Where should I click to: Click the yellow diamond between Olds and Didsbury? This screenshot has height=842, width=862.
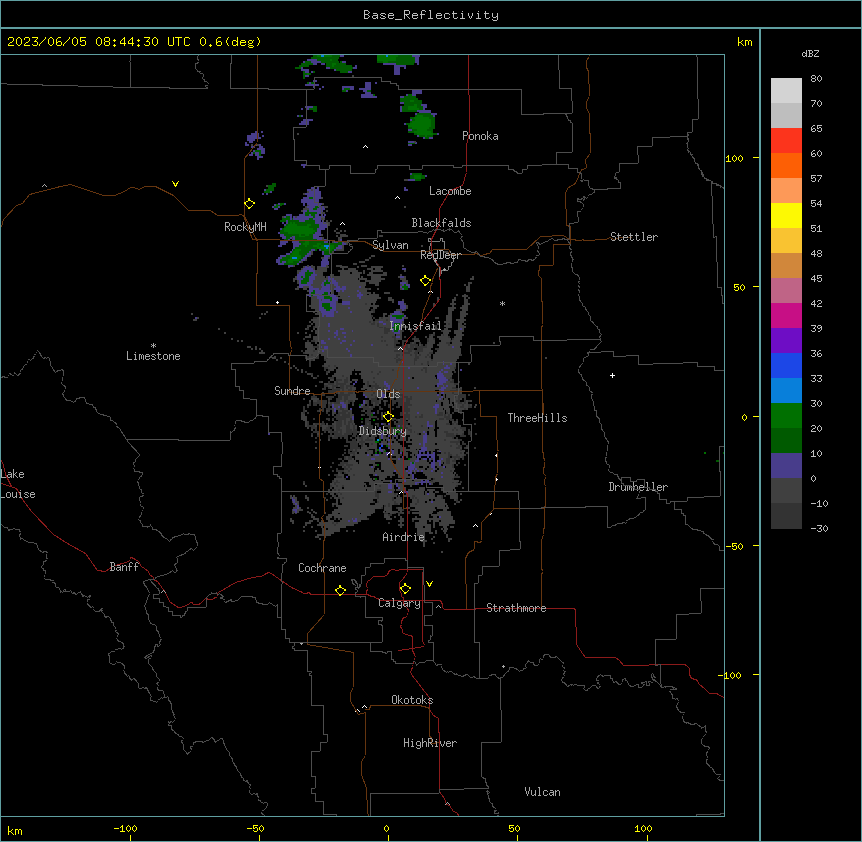tap(388, 417)
